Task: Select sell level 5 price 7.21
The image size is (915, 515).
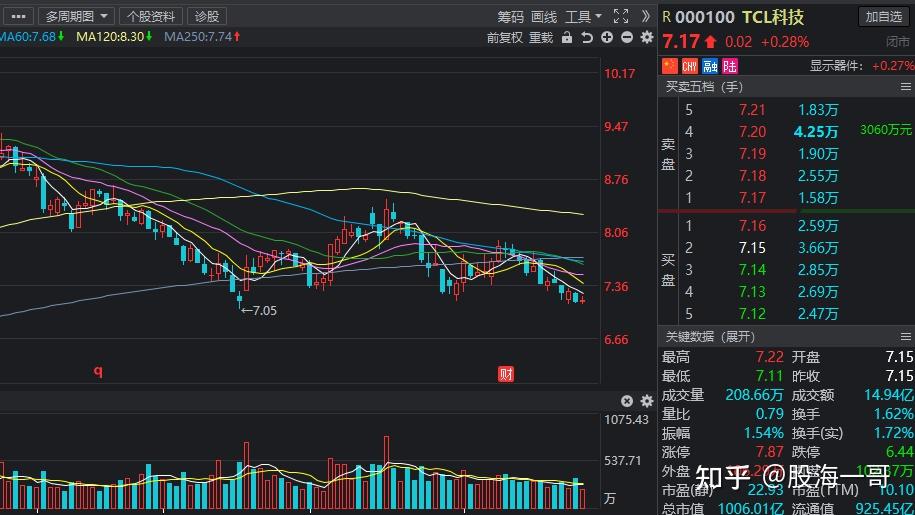Action: (x=752, y=110)
